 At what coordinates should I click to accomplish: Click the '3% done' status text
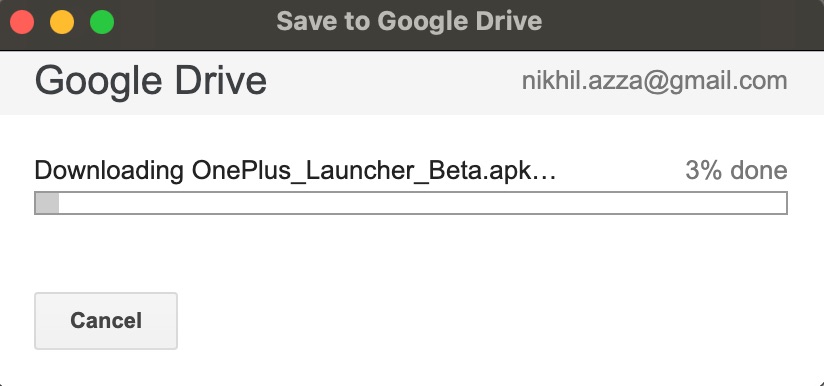pos(736,171)
